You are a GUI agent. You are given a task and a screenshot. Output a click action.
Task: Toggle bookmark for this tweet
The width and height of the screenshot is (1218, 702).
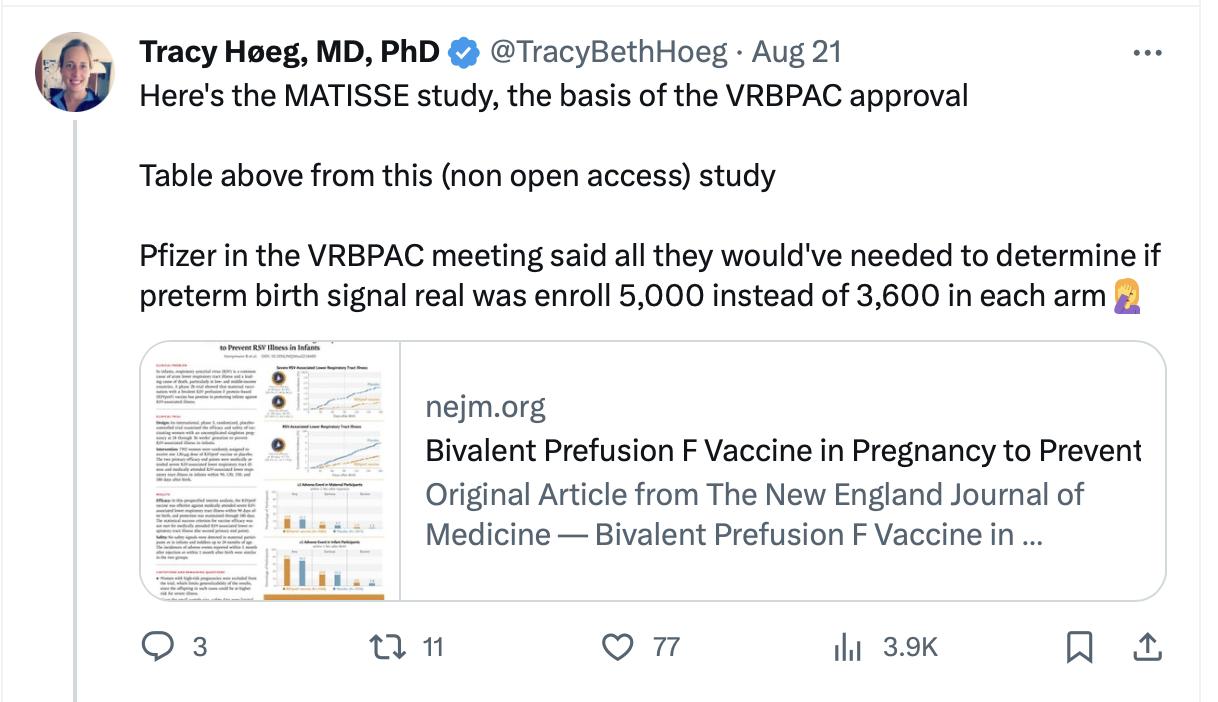(1079, 647)
